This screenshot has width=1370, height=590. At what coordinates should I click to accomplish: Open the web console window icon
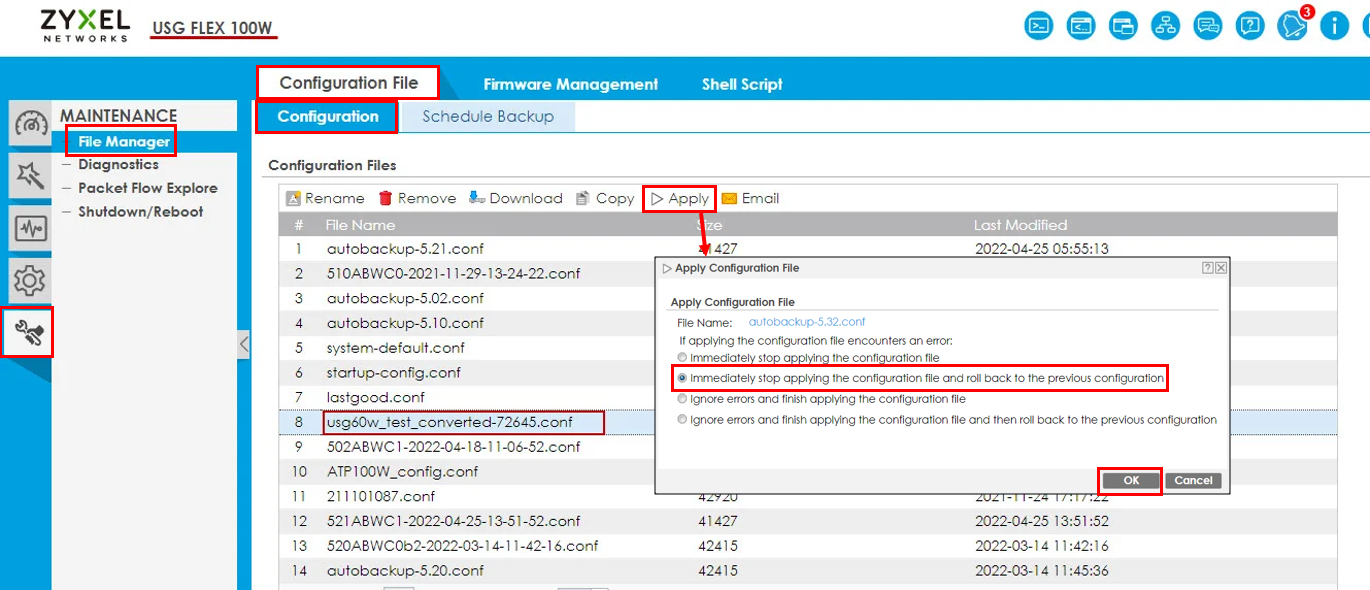(x=1081, y=25)
